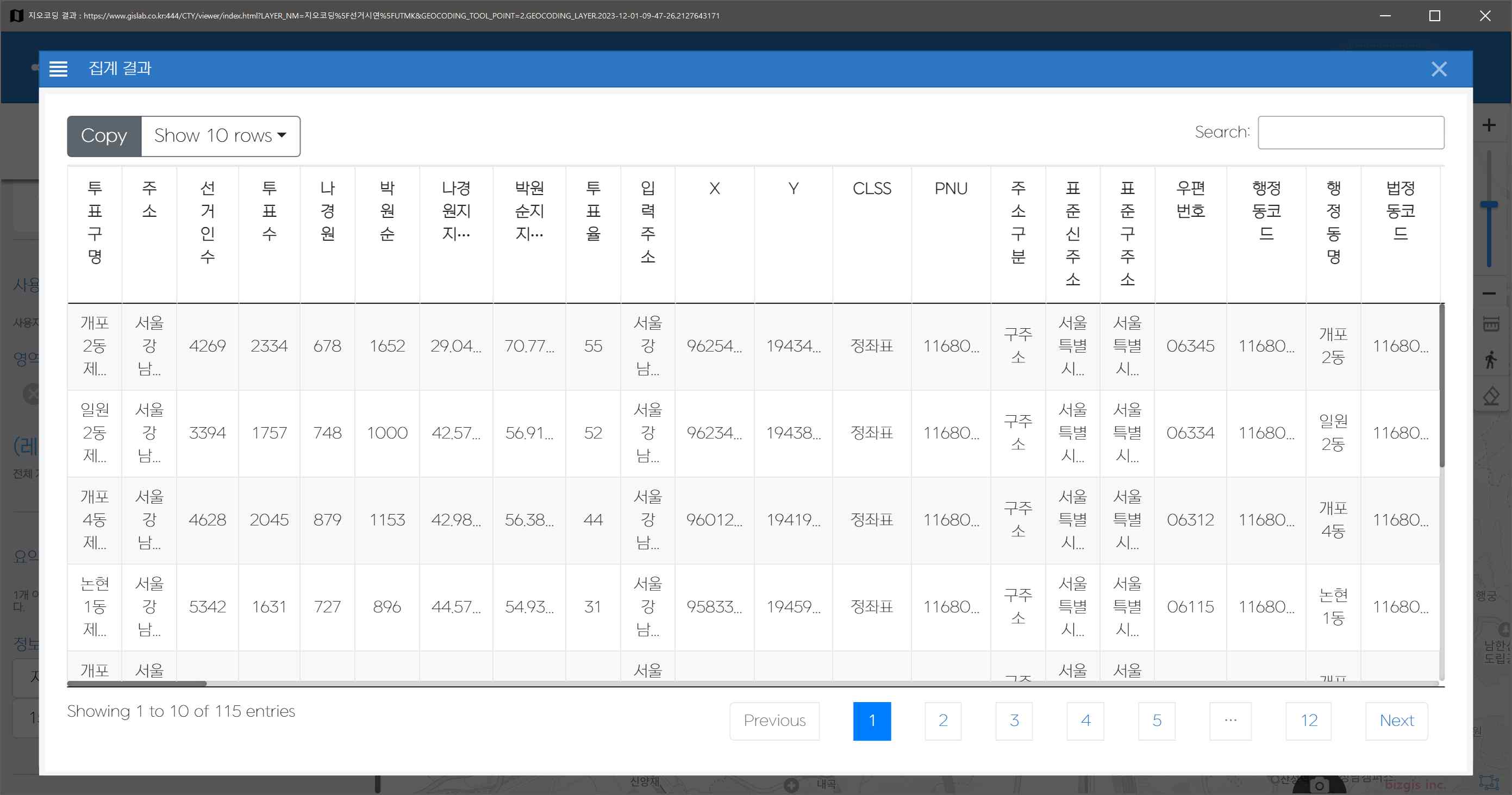Open the Show 10 rows dropdown
Screen dimensions: 1512x795
click(221, 135)
